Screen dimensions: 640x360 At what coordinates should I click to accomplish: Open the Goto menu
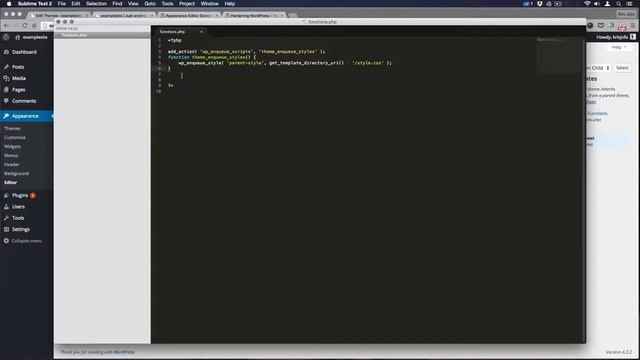point(150,4)
